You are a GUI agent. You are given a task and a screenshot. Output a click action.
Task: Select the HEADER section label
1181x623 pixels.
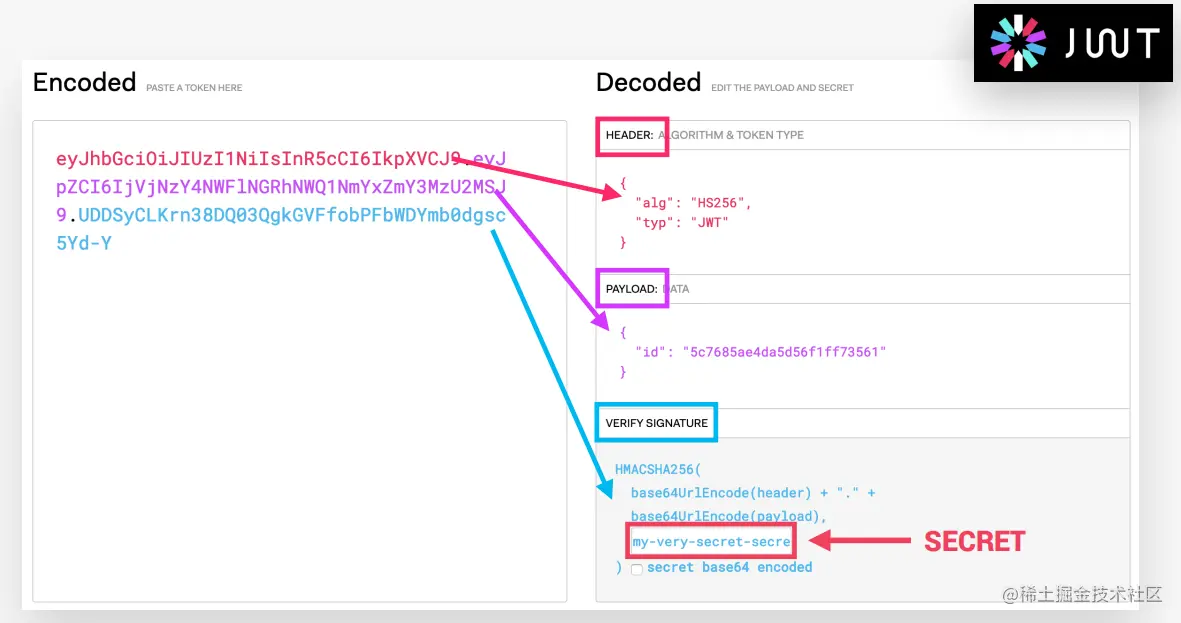629,135
